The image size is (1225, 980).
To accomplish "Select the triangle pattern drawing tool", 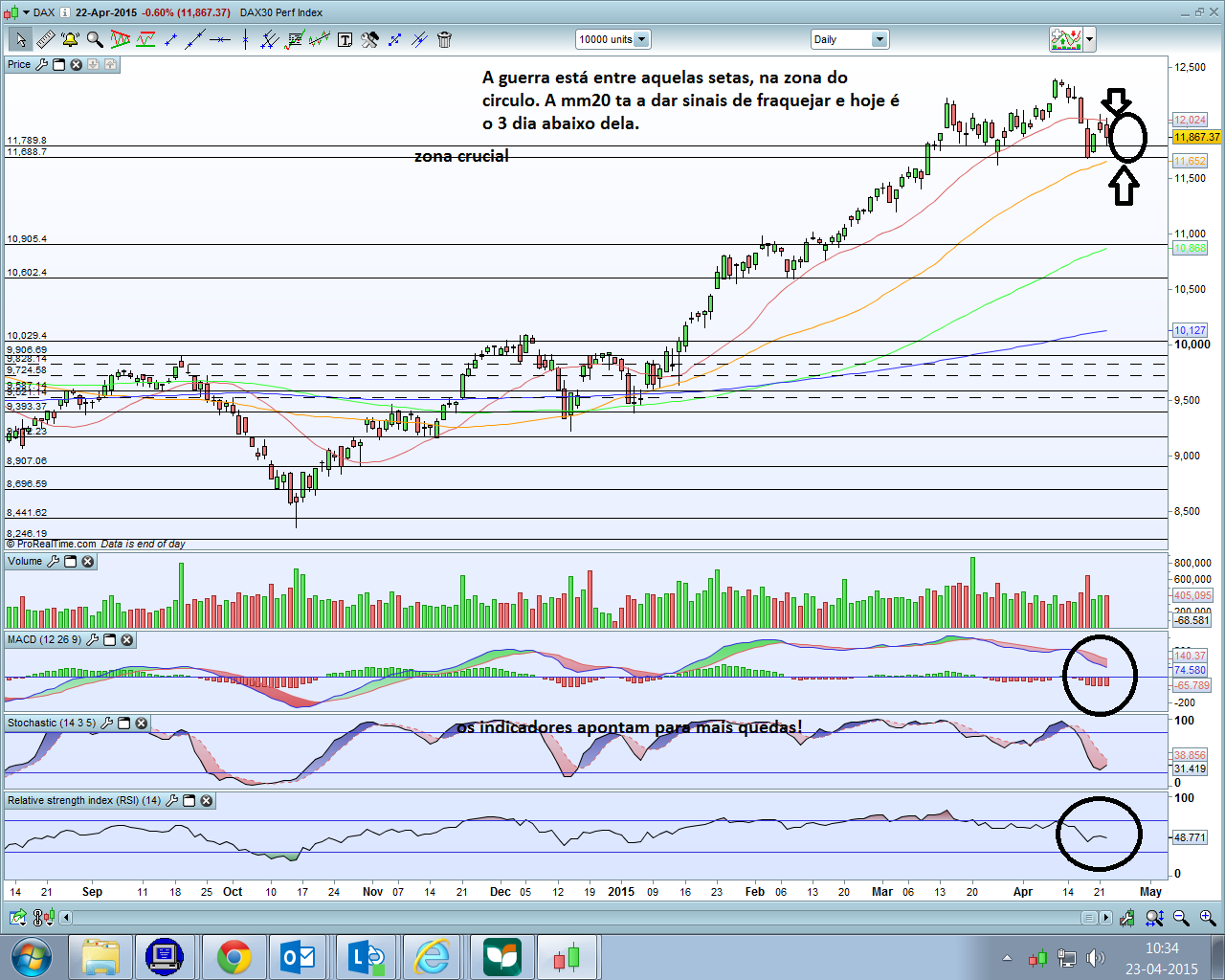I will 121,39.
